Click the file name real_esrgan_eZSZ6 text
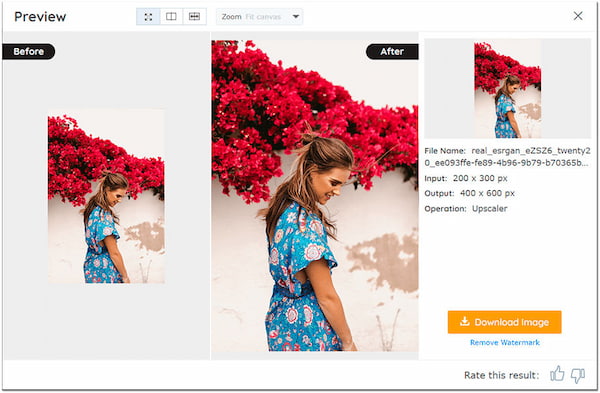 507,157
